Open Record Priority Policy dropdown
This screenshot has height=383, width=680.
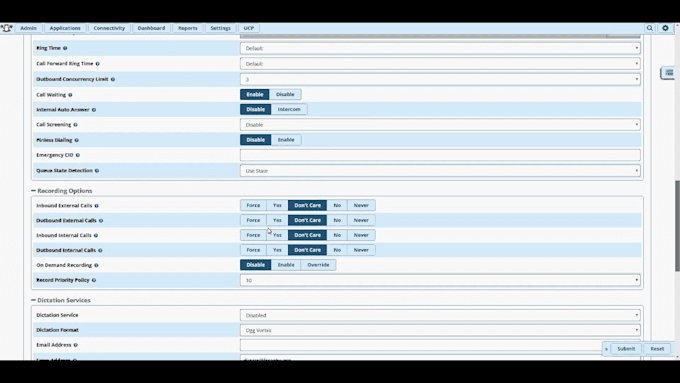pos(440,280)
